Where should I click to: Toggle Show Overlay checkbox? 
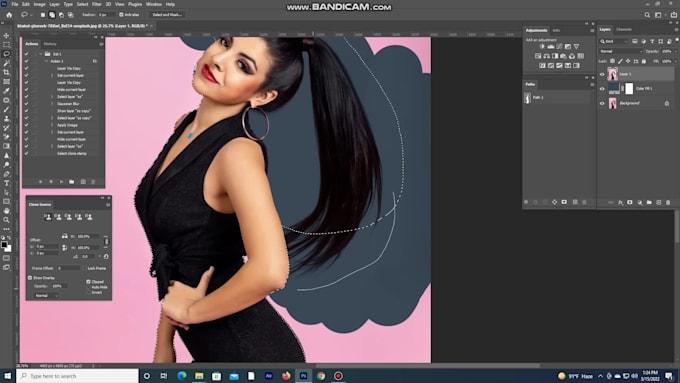click(30, 278)
